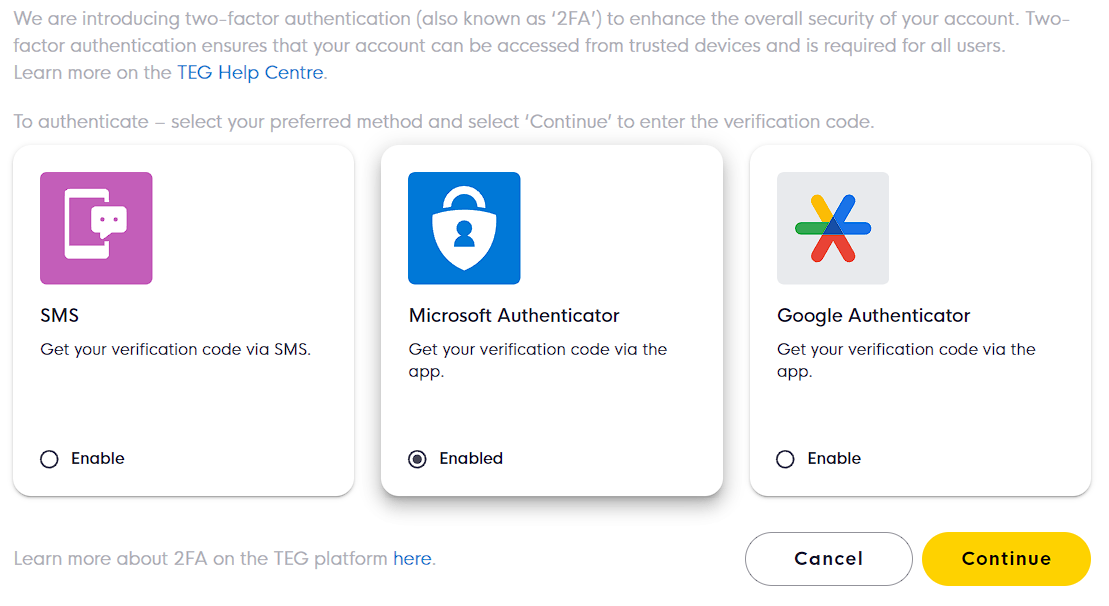
Task: Click 'Get your verification code via SMS' text
Action: tap(175, 349)
